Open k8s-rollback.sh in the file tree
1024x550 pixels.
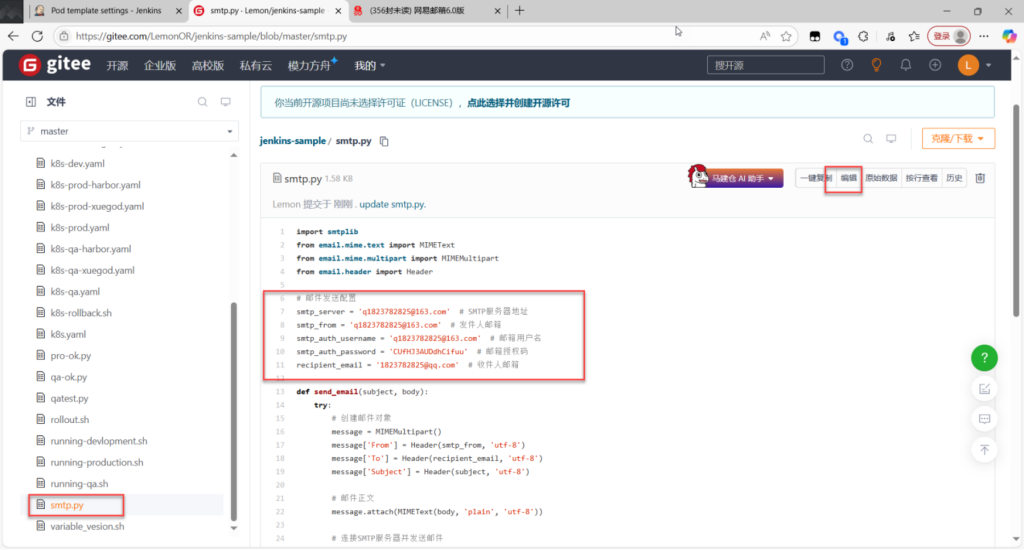[81, 313]
